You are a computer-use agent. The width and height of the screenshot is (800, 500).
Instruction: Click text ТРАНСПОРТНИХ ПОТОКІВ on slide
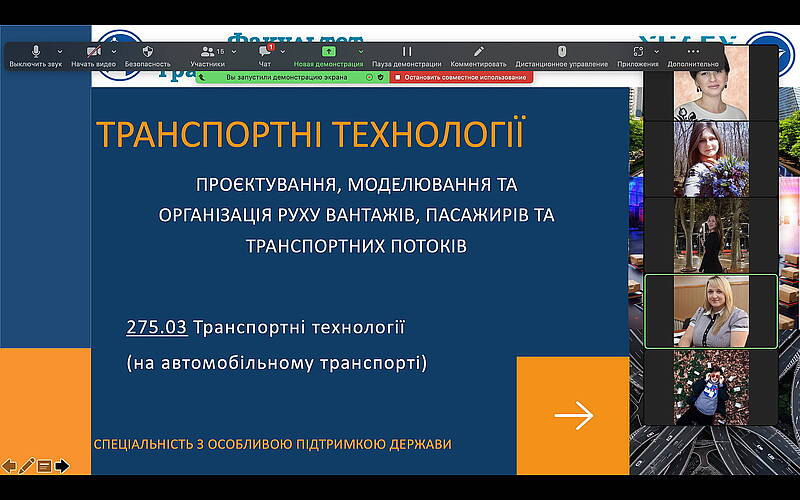tap(356, 246)
